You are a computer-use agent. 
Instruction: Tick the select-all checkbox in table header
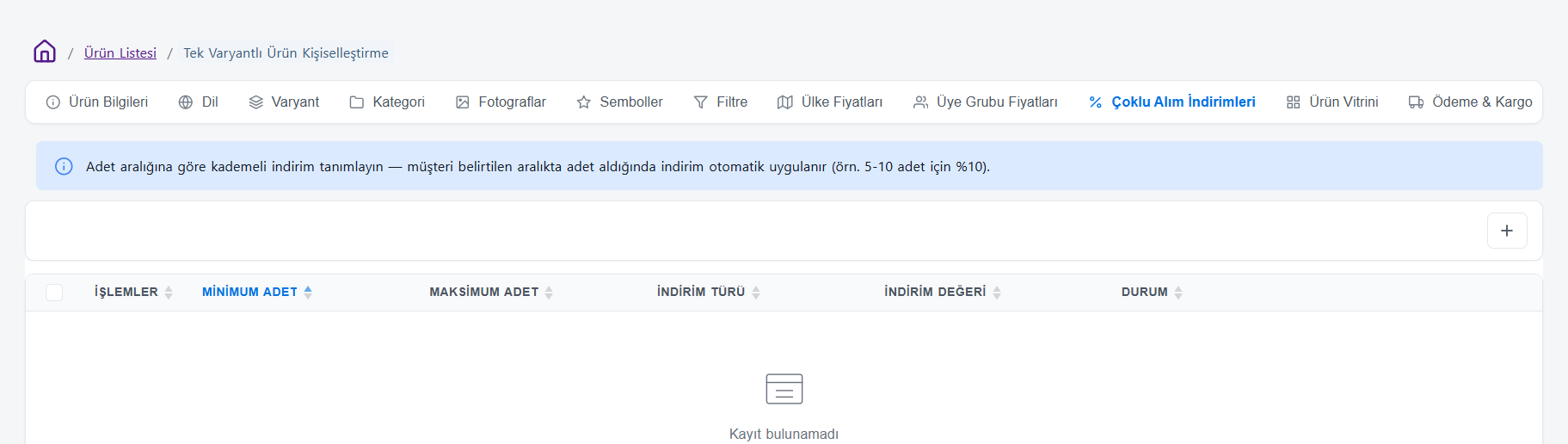54,293
